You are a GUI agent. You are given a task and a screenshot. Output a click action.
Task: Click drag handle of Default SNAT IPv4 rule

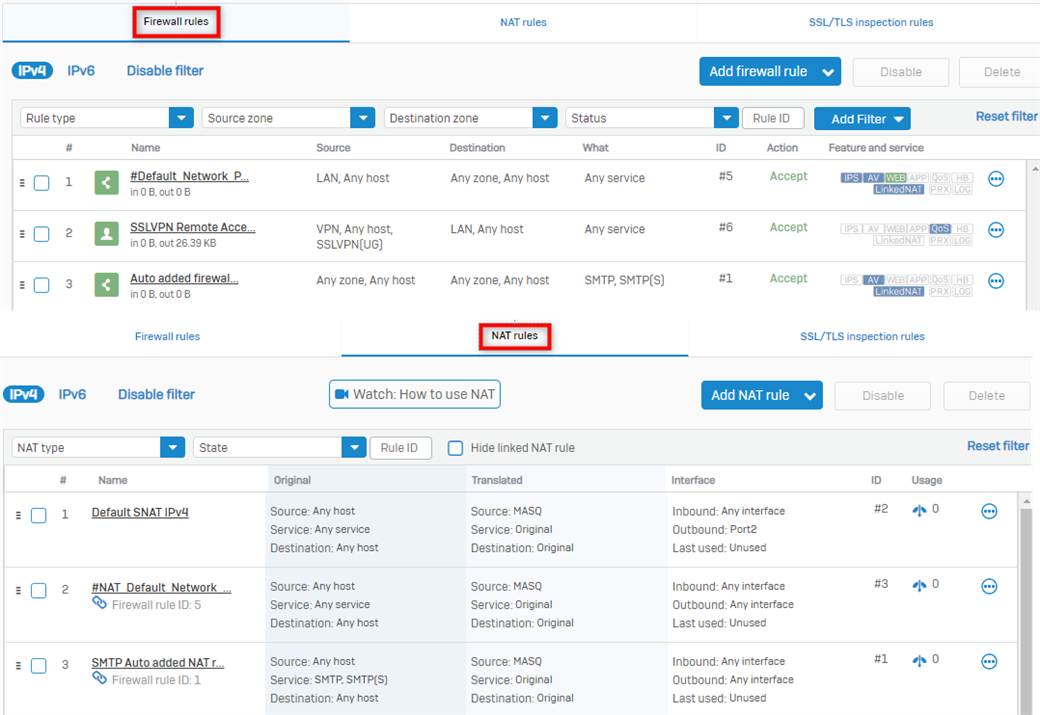[x=18, y=515]
